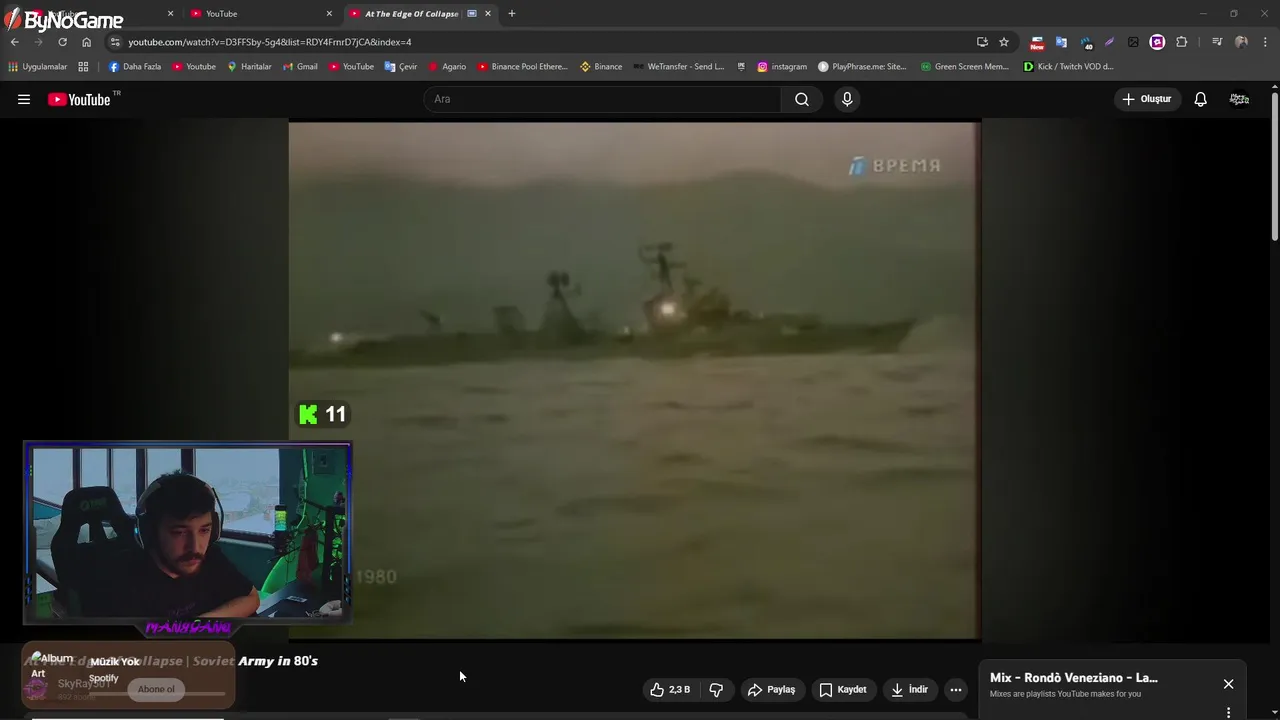View site information icon in address bar
Screen dimensions: 1280x720
point(115,42)
